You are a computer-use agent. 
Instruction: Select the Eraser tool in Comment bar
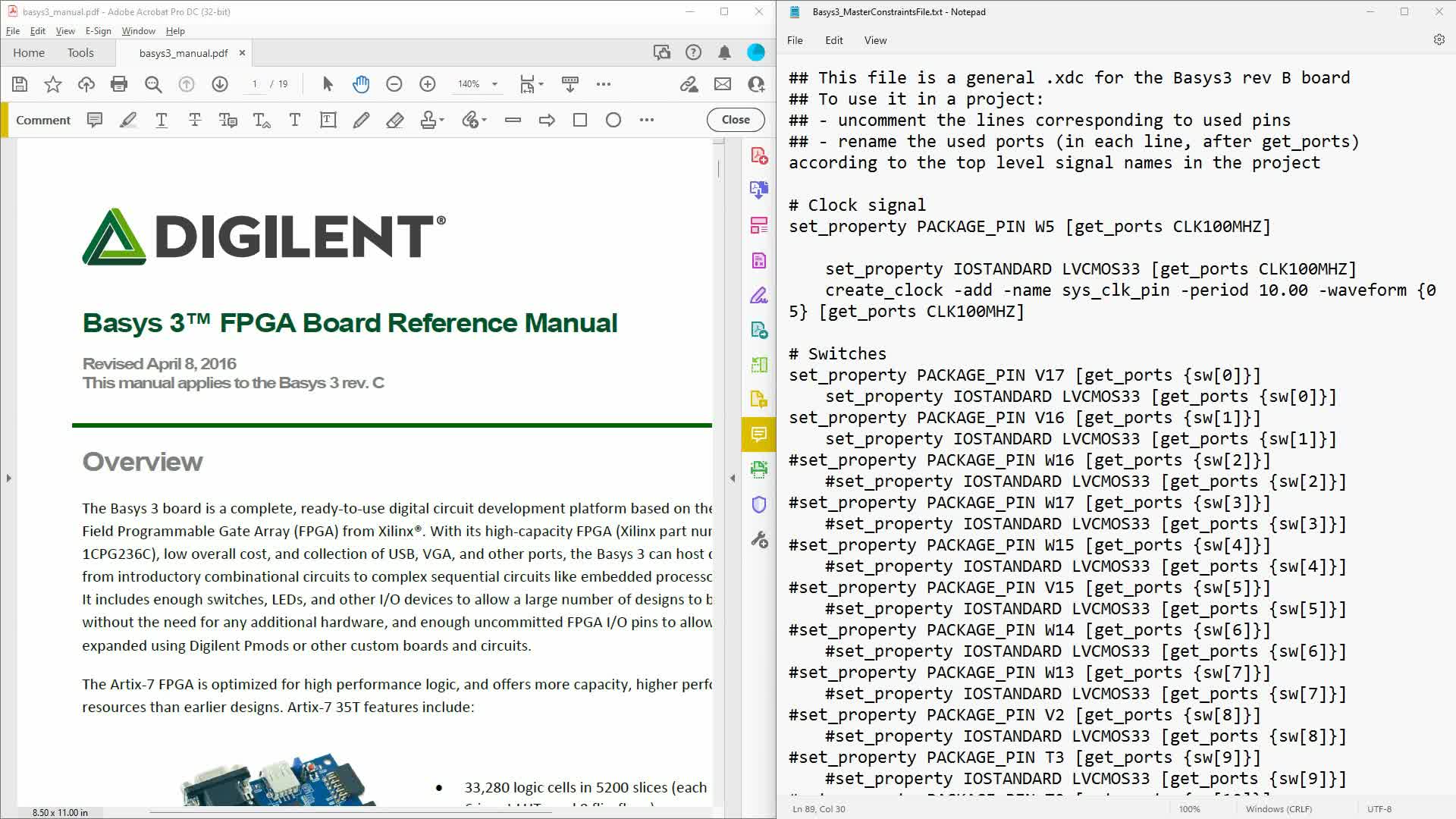(x=395, y=120)
